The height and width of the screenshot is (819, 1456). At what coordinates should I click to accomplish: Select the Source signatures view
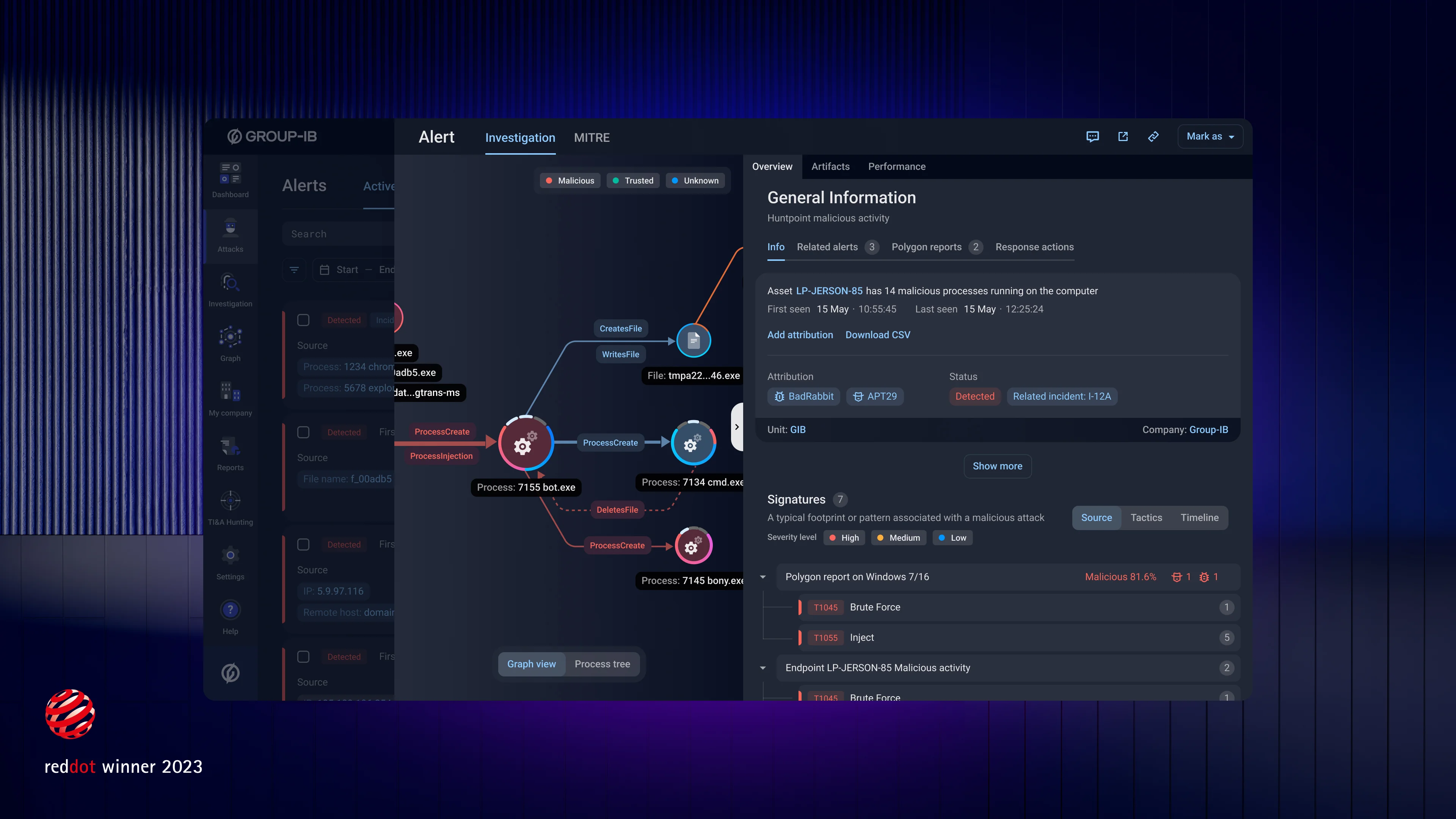[1096, 518]
